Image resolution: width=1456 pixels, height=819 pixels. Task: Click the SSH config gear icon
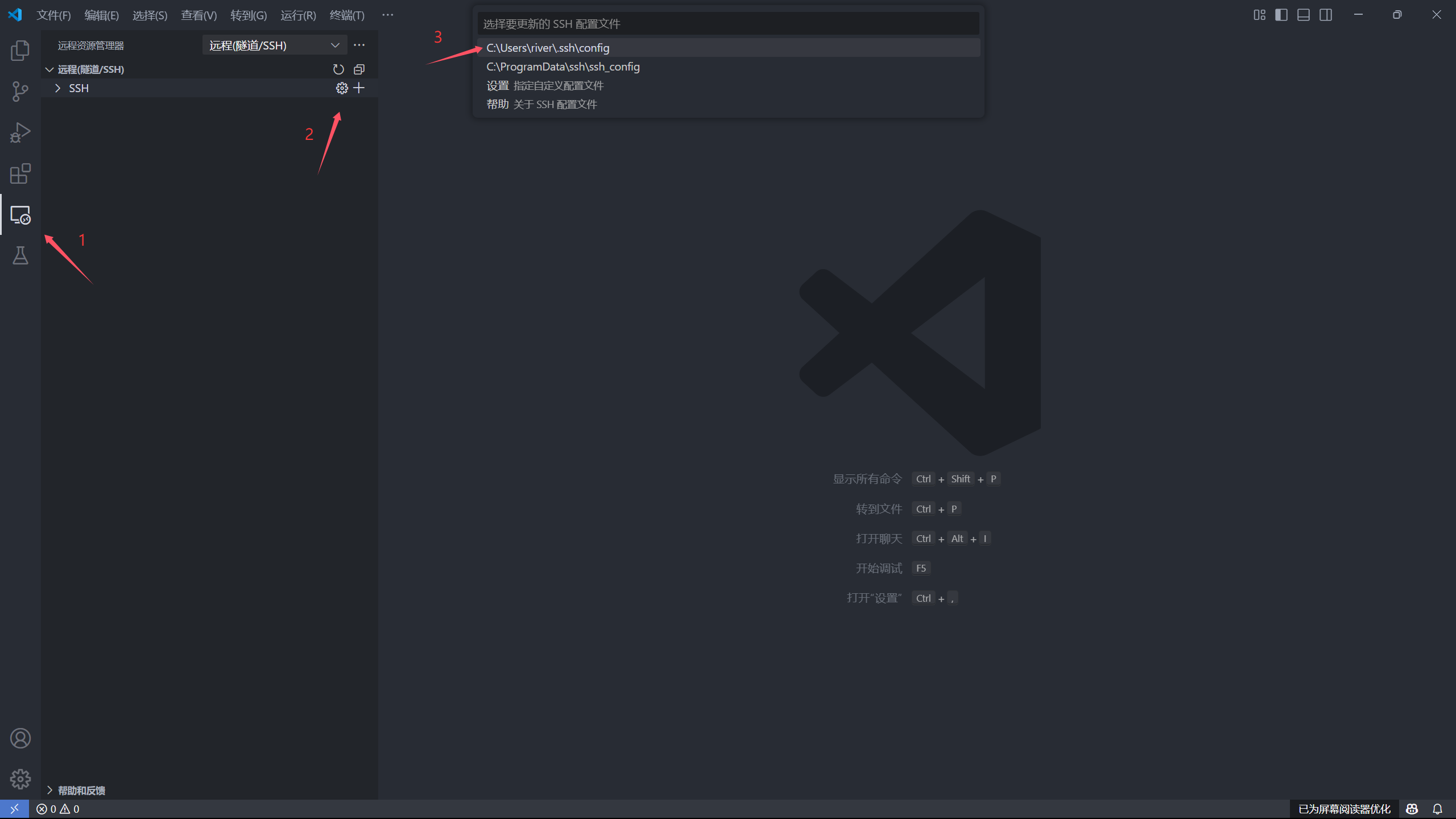341,88
